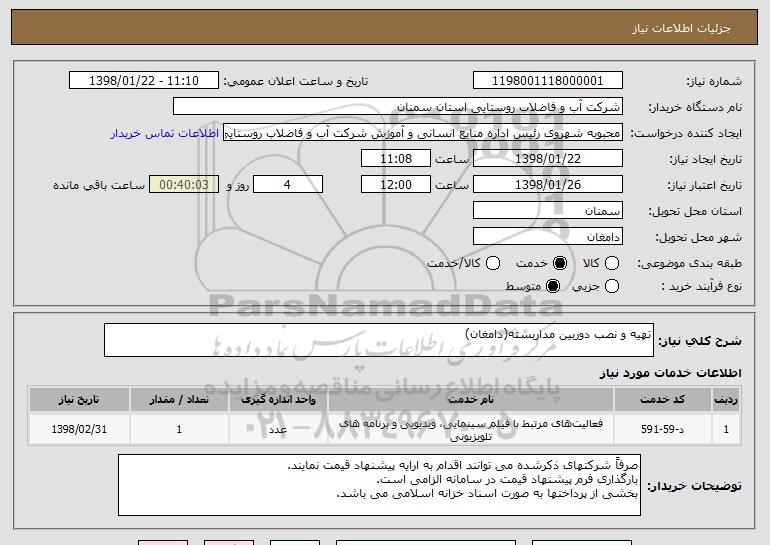Click the نام خدمت column header
770x545 pixels.
tap(470, 400)
